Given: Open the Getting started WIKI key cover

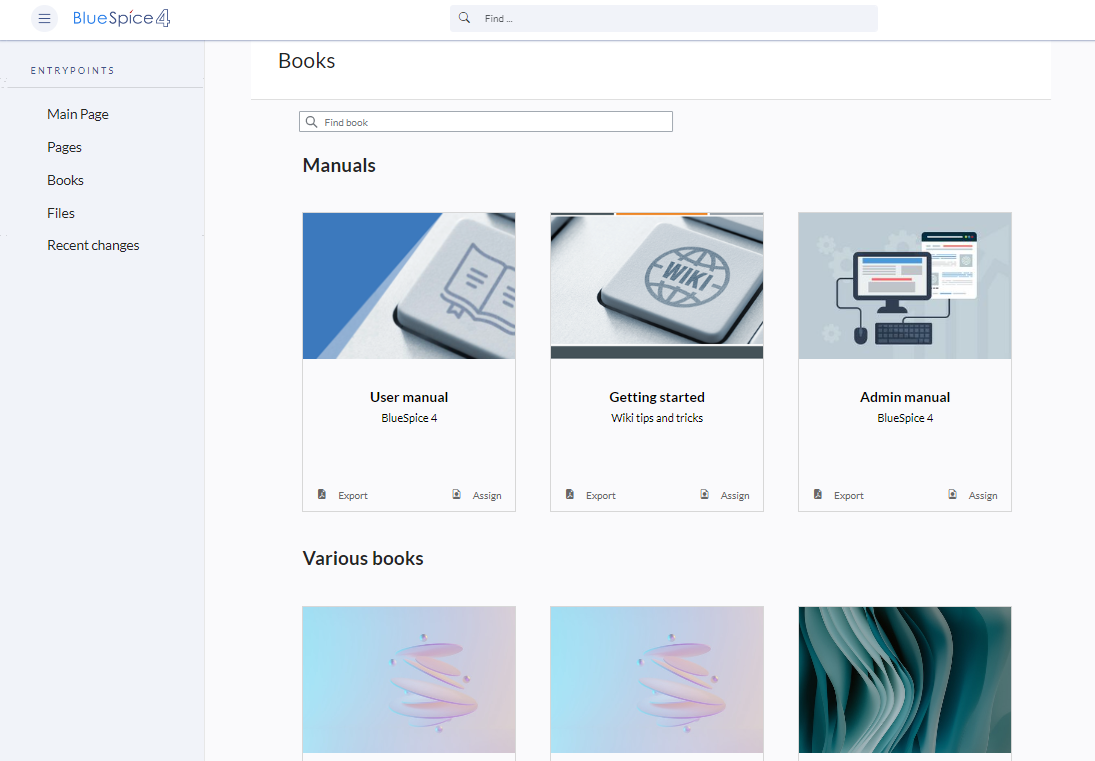Looking at the screenshot, I should coord(657,286).
